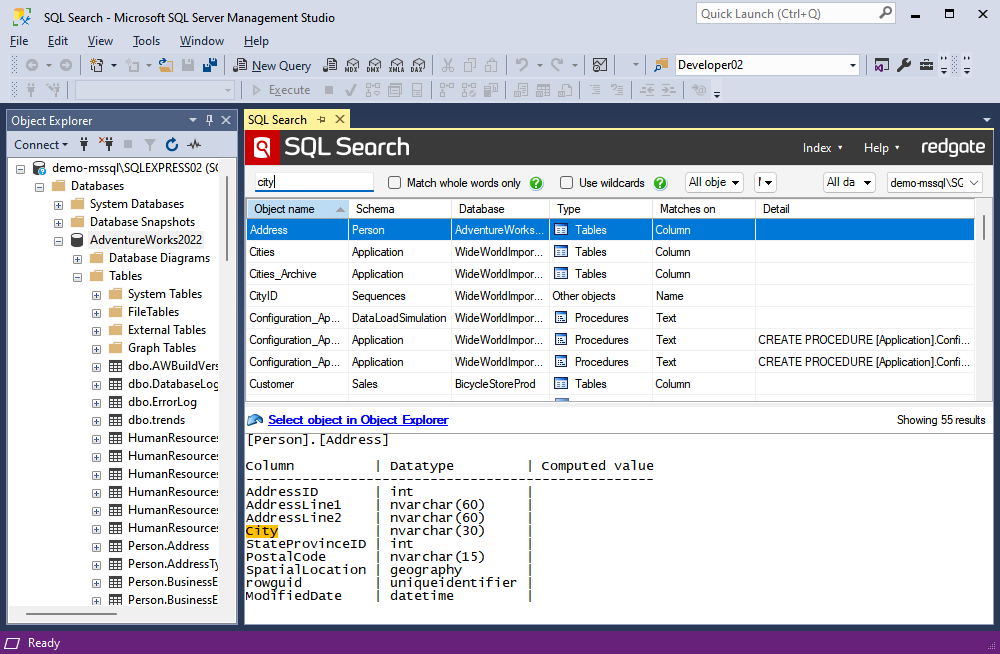Pin the Object Explorer panel
The height and width of the screenshot is (654, 1000).
coord(209,120)
